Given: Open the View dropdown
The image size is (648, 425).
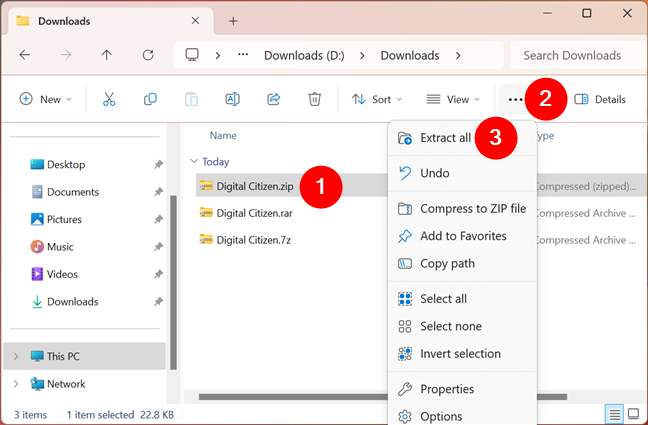Looking at the screenshot, I should [453, 99].
